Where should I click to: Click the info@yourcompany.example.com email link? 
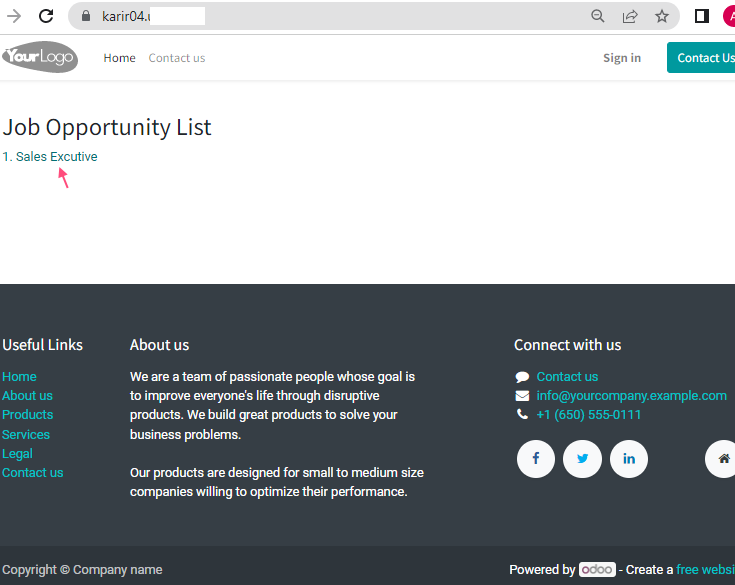click(x=631, y=396)
